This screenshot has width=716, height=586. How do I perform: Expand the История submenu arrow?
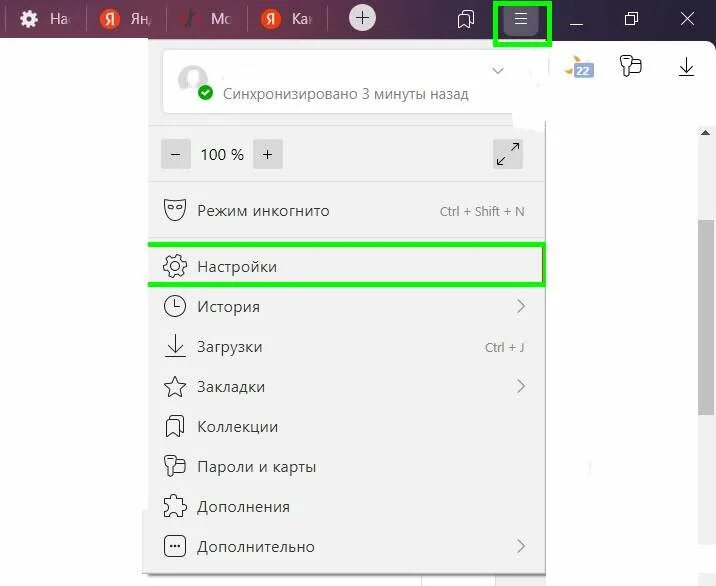(521, 306)
